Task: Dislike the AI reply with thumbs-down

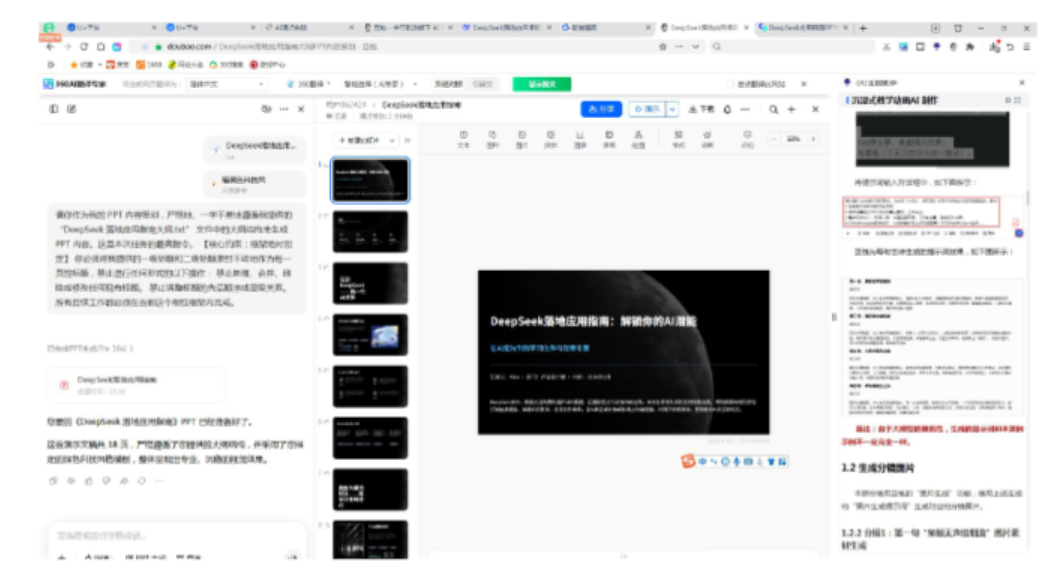Action: point(106,481)
